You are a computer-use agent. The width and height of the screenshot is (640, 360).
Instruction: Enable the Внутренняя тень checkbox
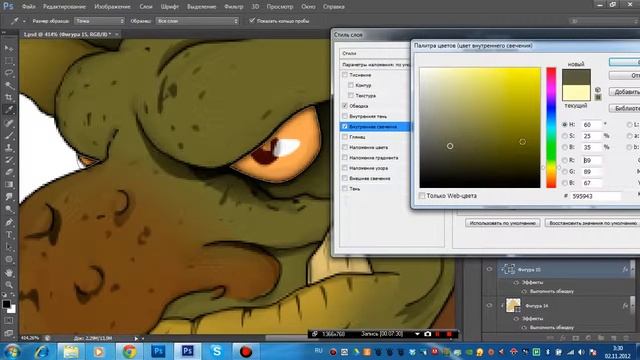coord(345,116)
